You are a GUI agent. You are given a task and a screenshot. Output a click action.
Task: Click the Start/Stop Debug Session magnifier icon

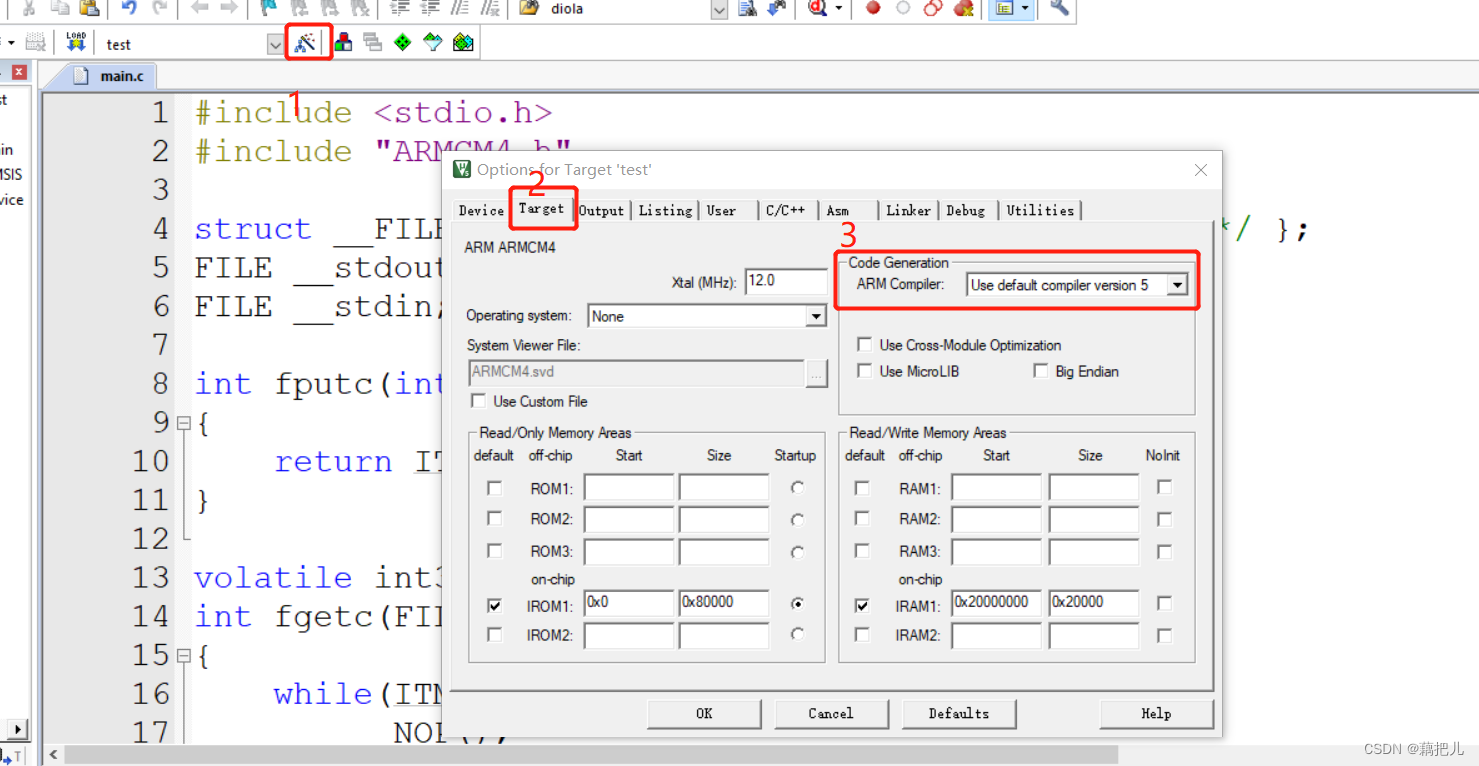click(x=817, y=8)
